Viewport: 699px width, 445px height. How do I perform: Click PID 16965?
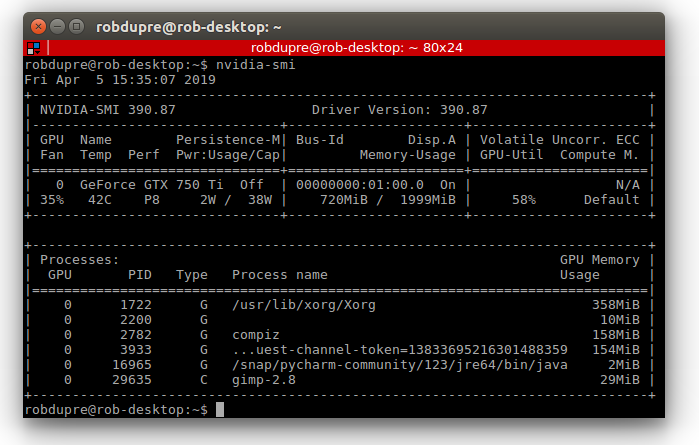132,365
